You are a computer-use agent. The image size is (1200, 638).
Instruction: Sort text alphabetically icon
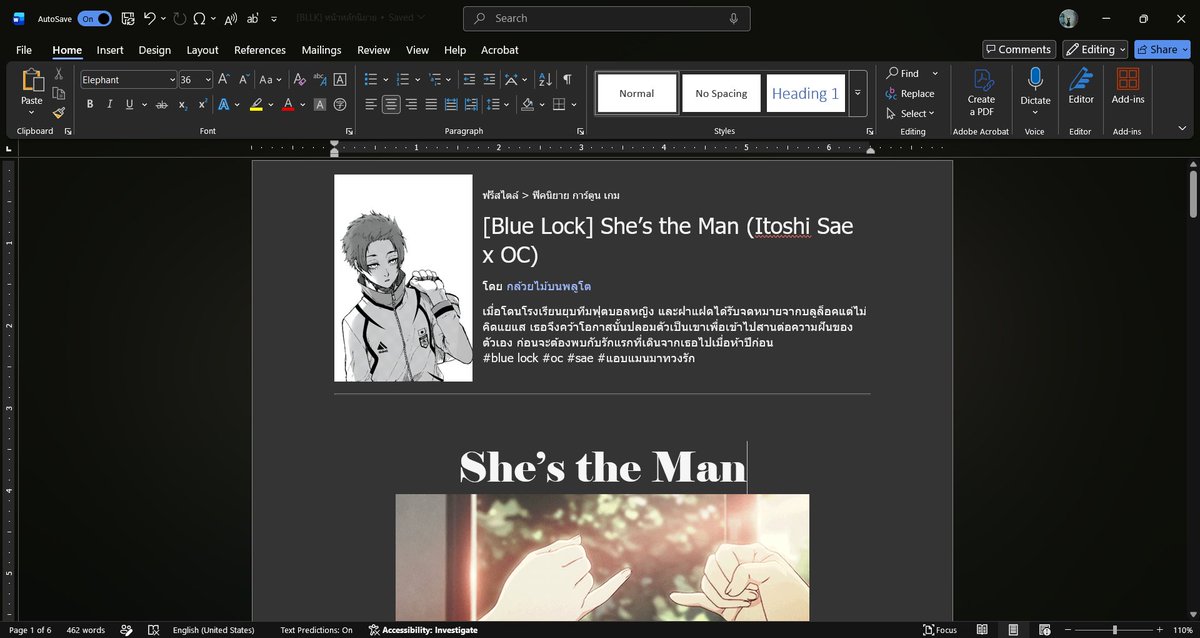pos(545,79)
